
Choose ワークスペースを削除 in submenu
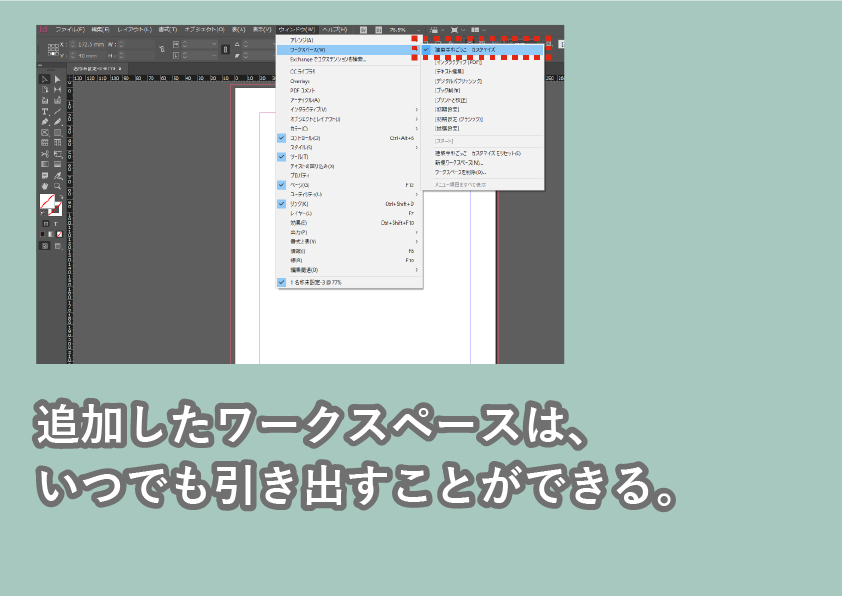tap(482, 172)
